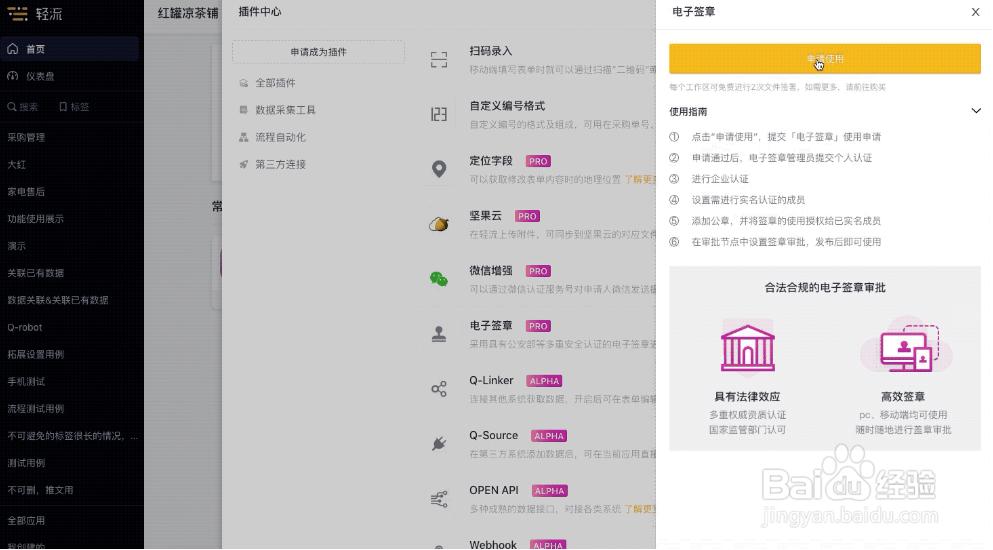Select 流程自动化 category
Image resolution: width=993 pixels, height=550 pixels.
[x=280, y=138]
